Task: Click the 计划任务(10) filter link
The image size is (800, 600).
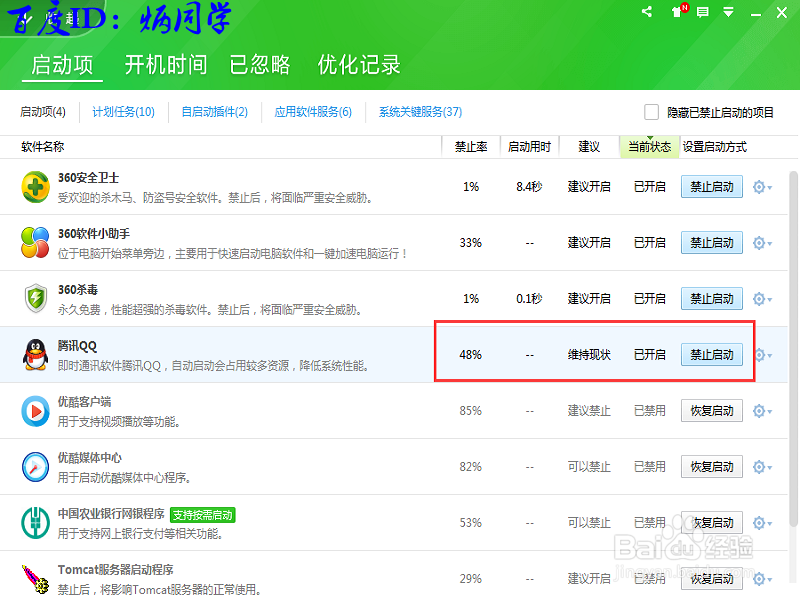Action: [122, 113]
